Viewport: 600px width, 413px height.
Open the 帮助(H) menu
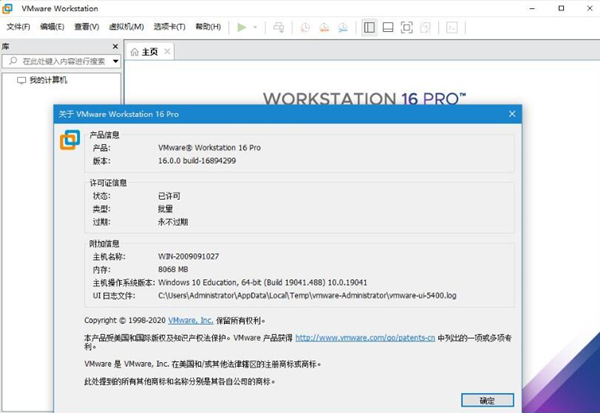pyautogui.click(x=208, y=27)
